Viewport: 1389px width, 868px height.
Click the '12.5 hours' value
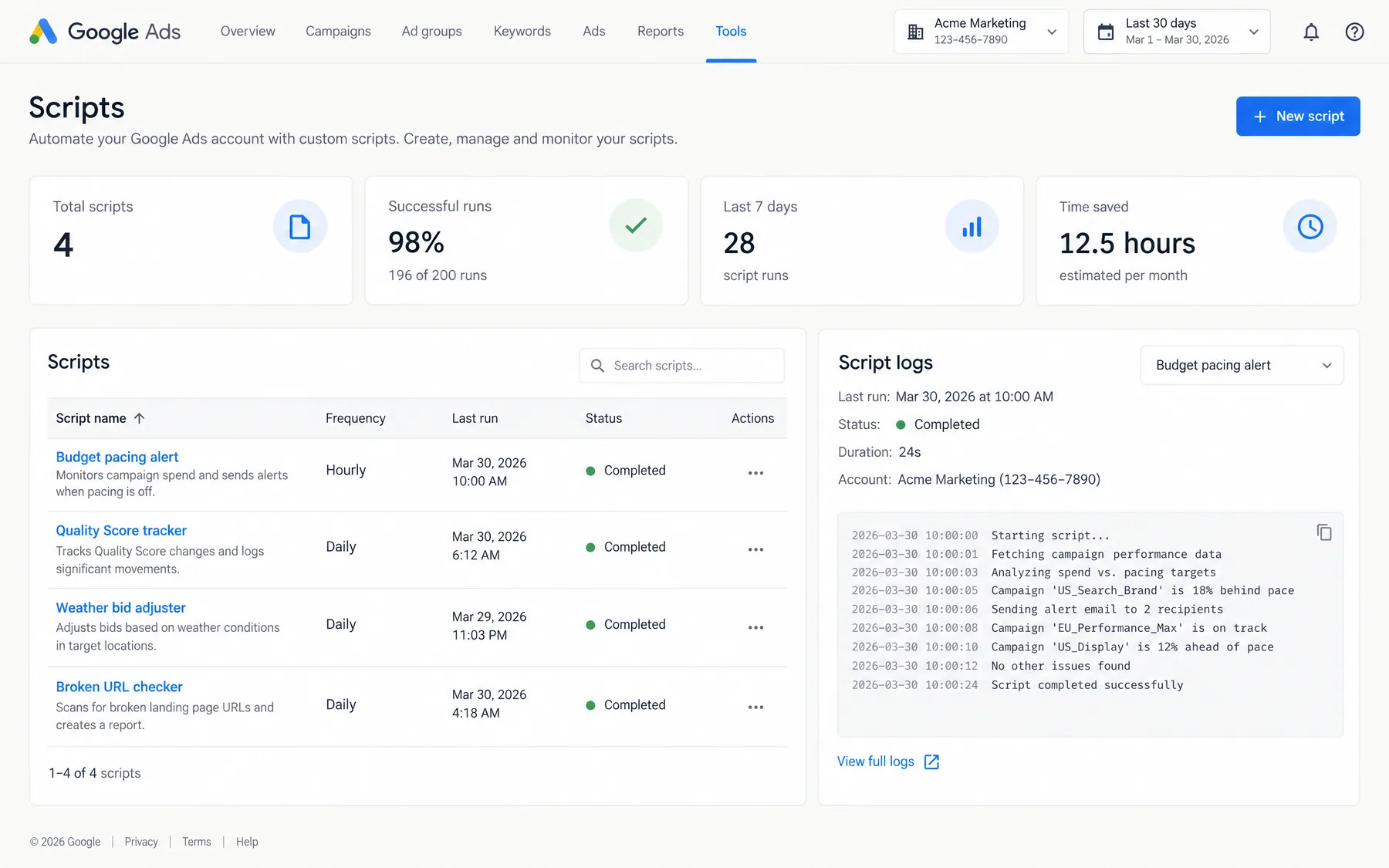pos(1127,244)
